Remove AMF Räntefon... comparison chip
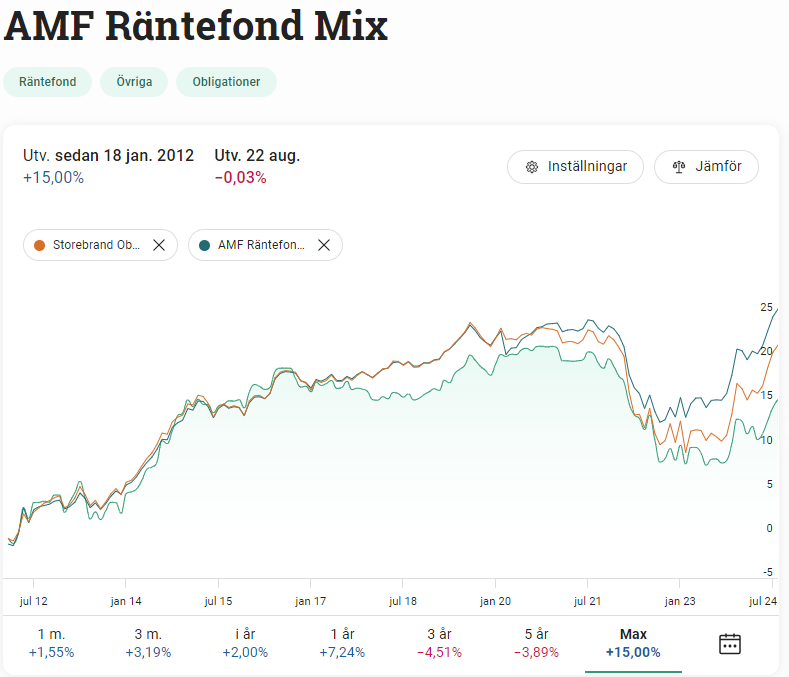 324,245
